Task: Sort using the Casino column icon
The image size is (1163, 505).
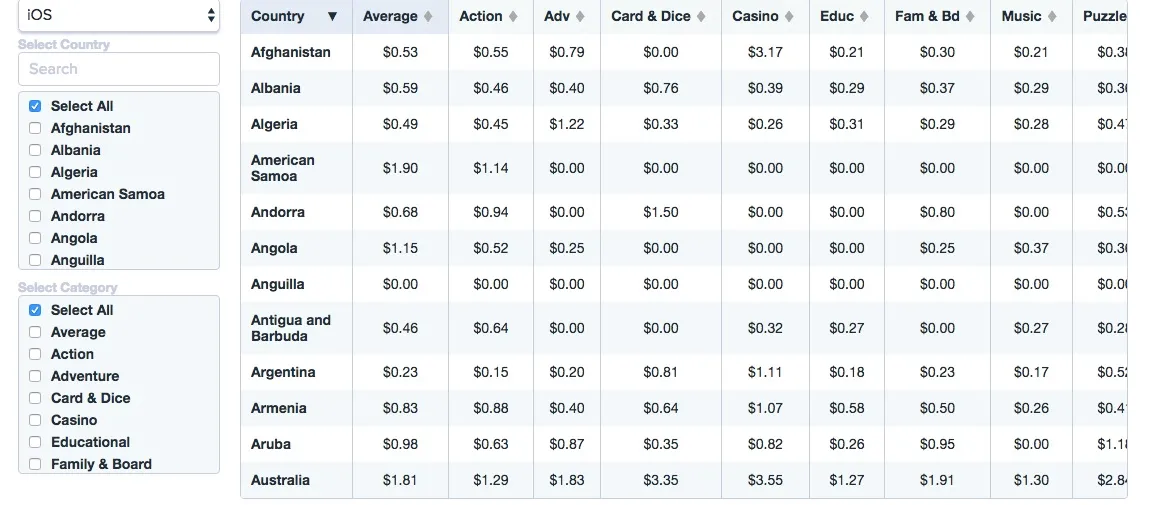Action: click(x=789, y=17)
